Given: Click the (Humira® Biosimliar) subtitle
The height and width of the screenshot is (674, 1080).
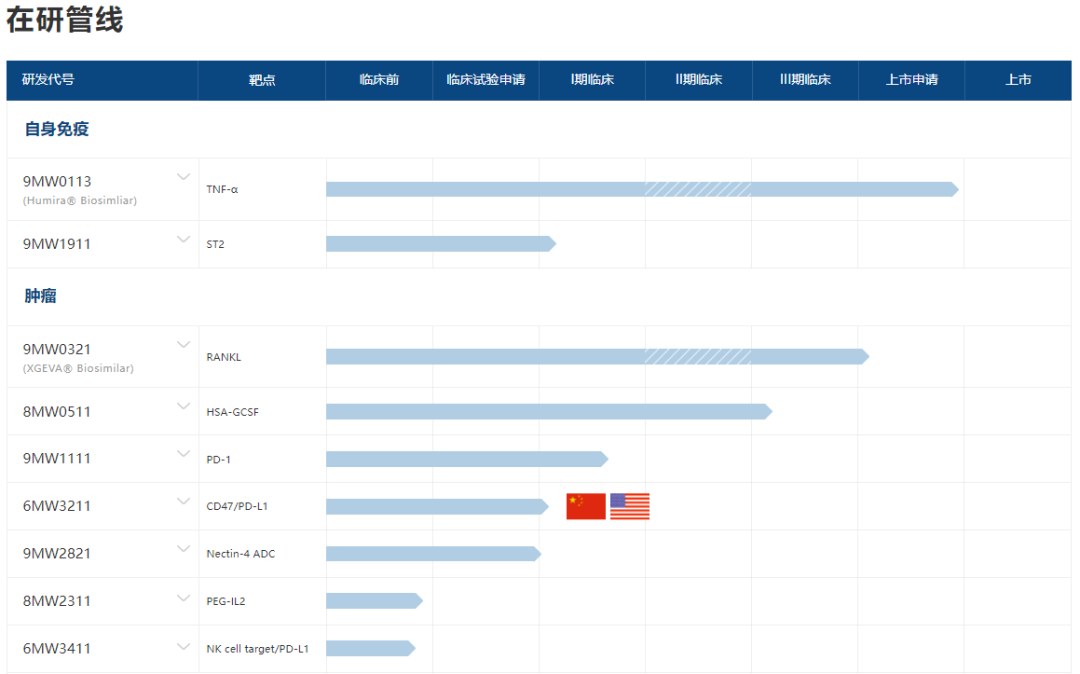Looking at the screenshot, I should tap(80, 200).
